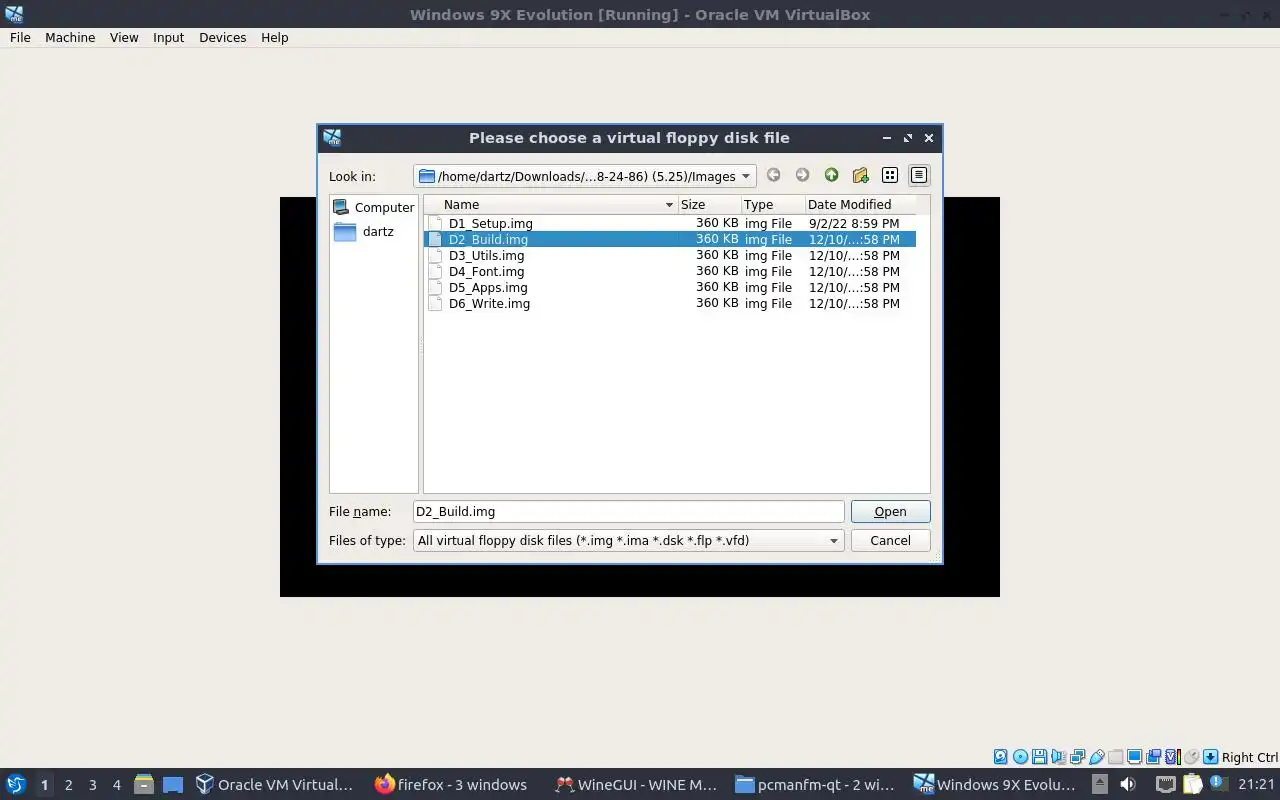
Task: Switch to Oracle VM VirtualBox taskbar entry
Action: 274,784
